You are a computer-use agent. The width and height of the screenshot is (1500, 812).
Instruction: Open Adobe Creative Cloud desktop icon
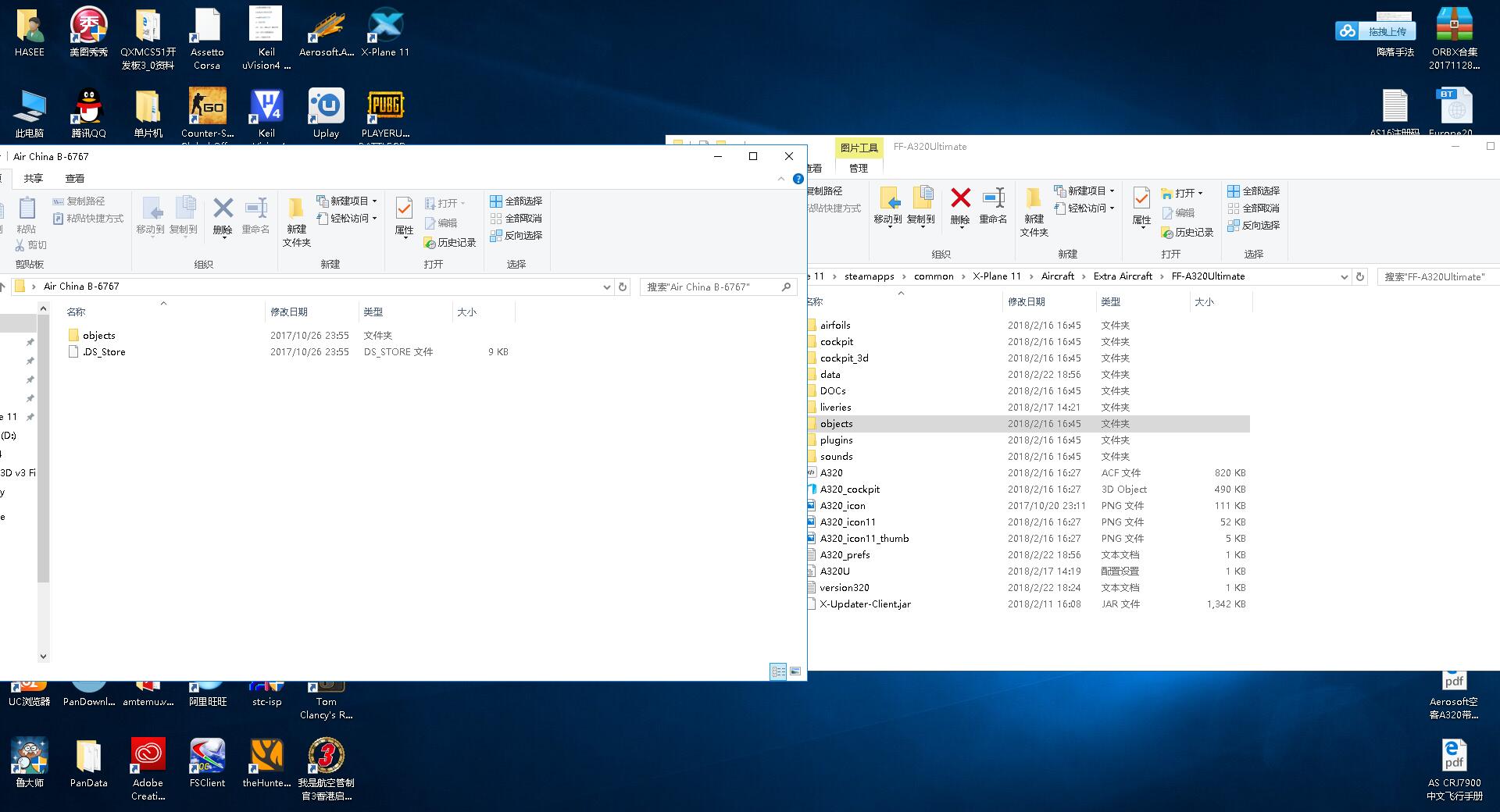[x=148, y=769]
